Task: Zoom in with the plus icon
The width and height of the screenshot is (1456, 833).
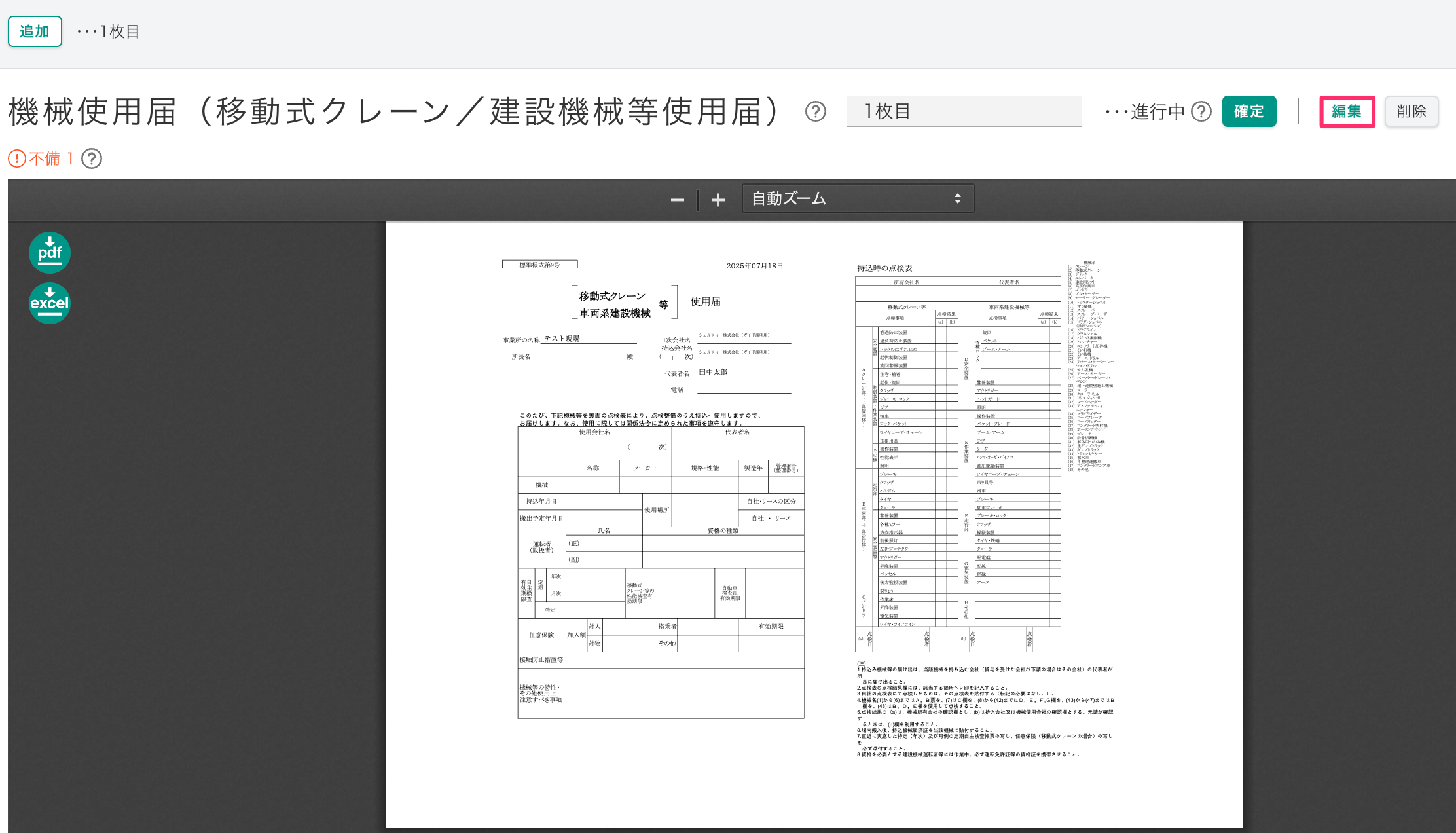Action: (x=718, y=200)
